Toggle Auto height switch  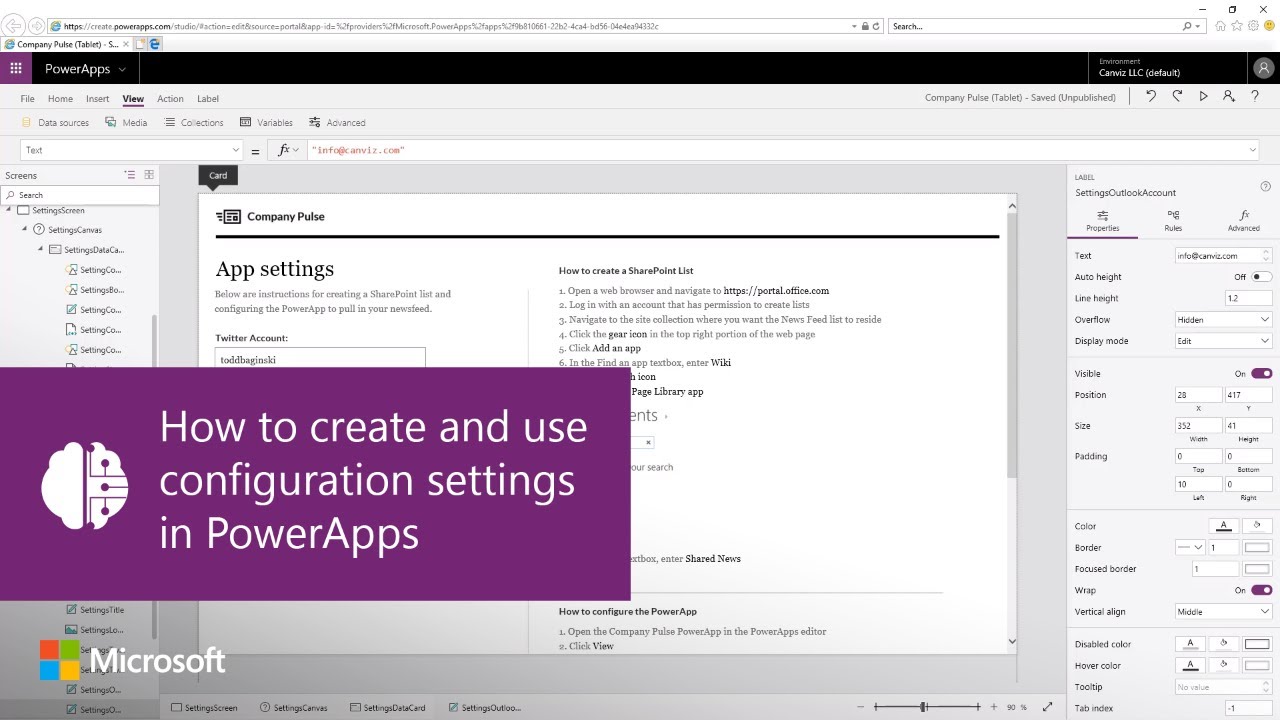(1262, 277)
